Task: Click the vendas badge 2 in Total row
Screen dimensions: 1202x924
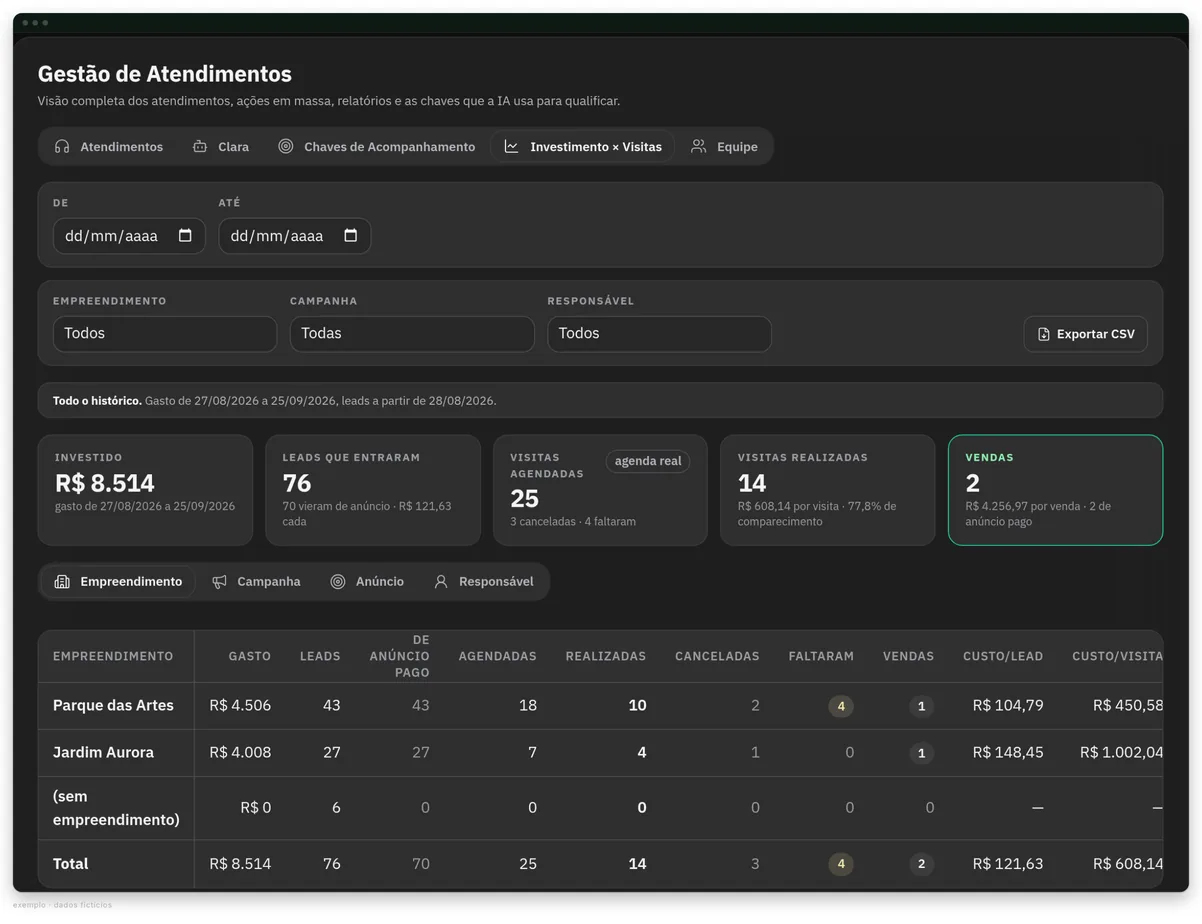Action: [922, 864]
